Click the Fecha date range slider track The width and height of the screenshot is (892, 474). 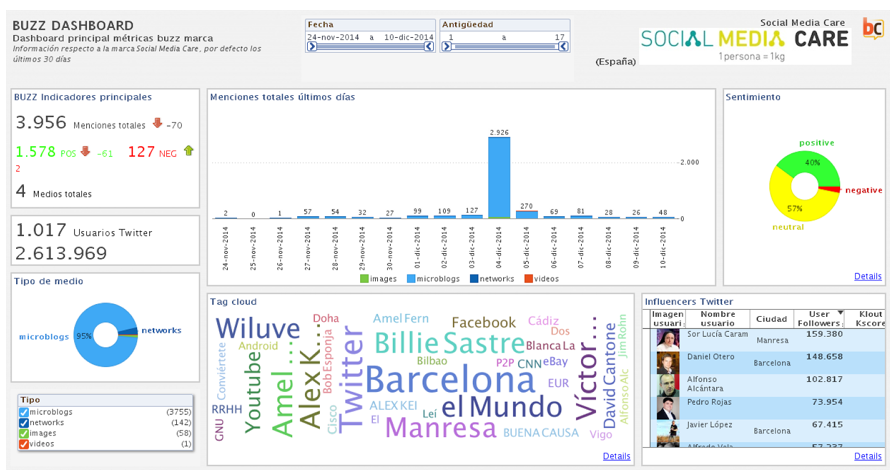click(370, 47)
